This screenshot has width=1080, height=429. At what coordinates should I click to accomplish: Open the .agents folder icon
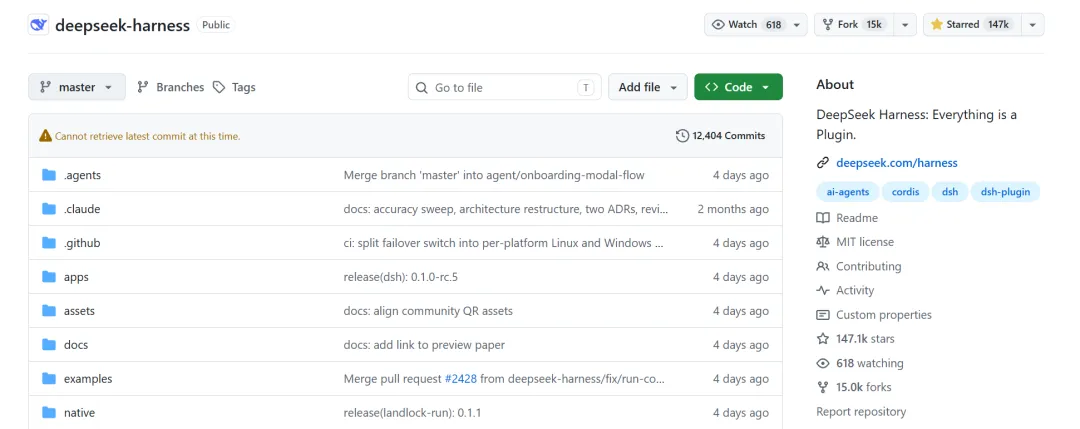pyautogui.click(x=49, y=175)
